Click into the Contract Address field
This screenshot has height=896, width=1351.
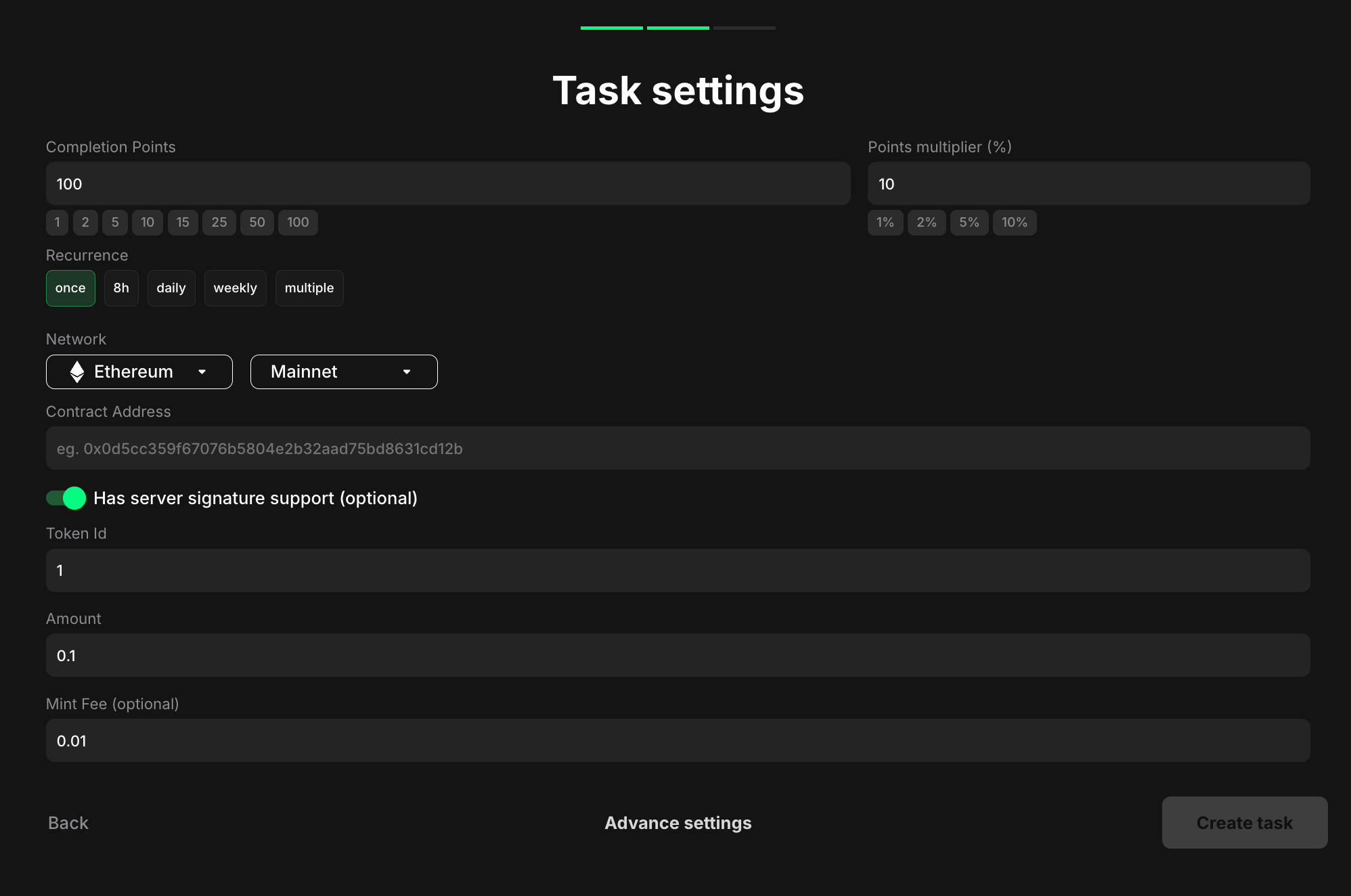coord(678,448)
